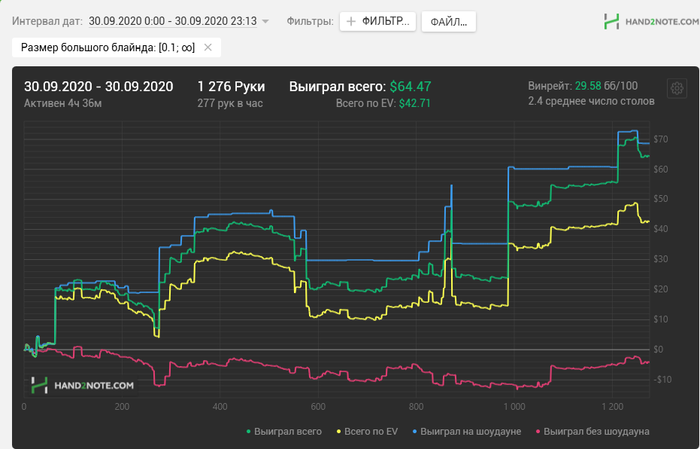The height and width of the screenshot is (449, 700).
Task: Click the '277 рук в час' text
Action: [230, 104]
